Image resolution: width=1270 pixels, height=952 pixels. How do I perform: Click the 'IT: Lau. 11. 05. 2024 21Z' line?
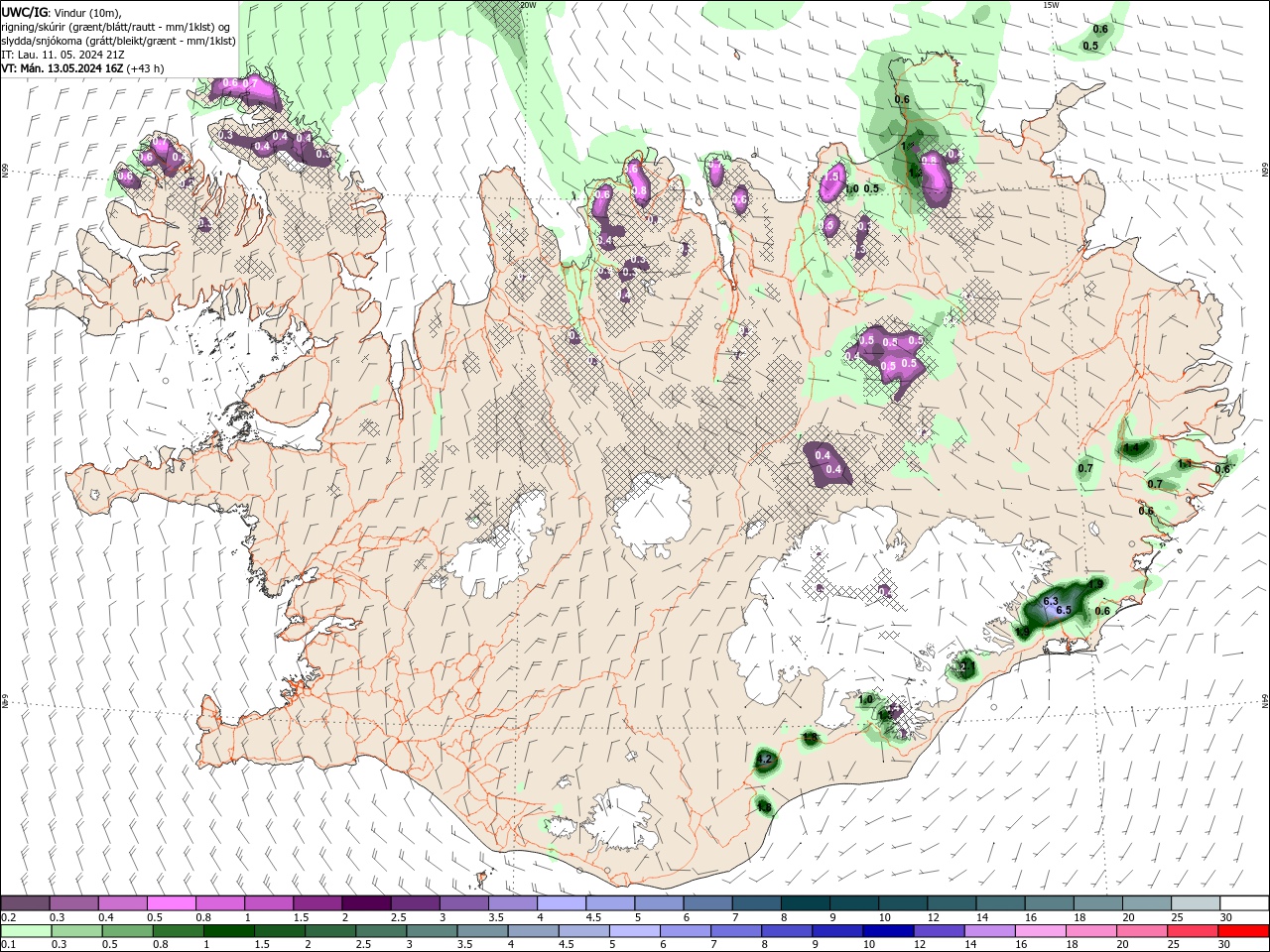click(63, 55)
